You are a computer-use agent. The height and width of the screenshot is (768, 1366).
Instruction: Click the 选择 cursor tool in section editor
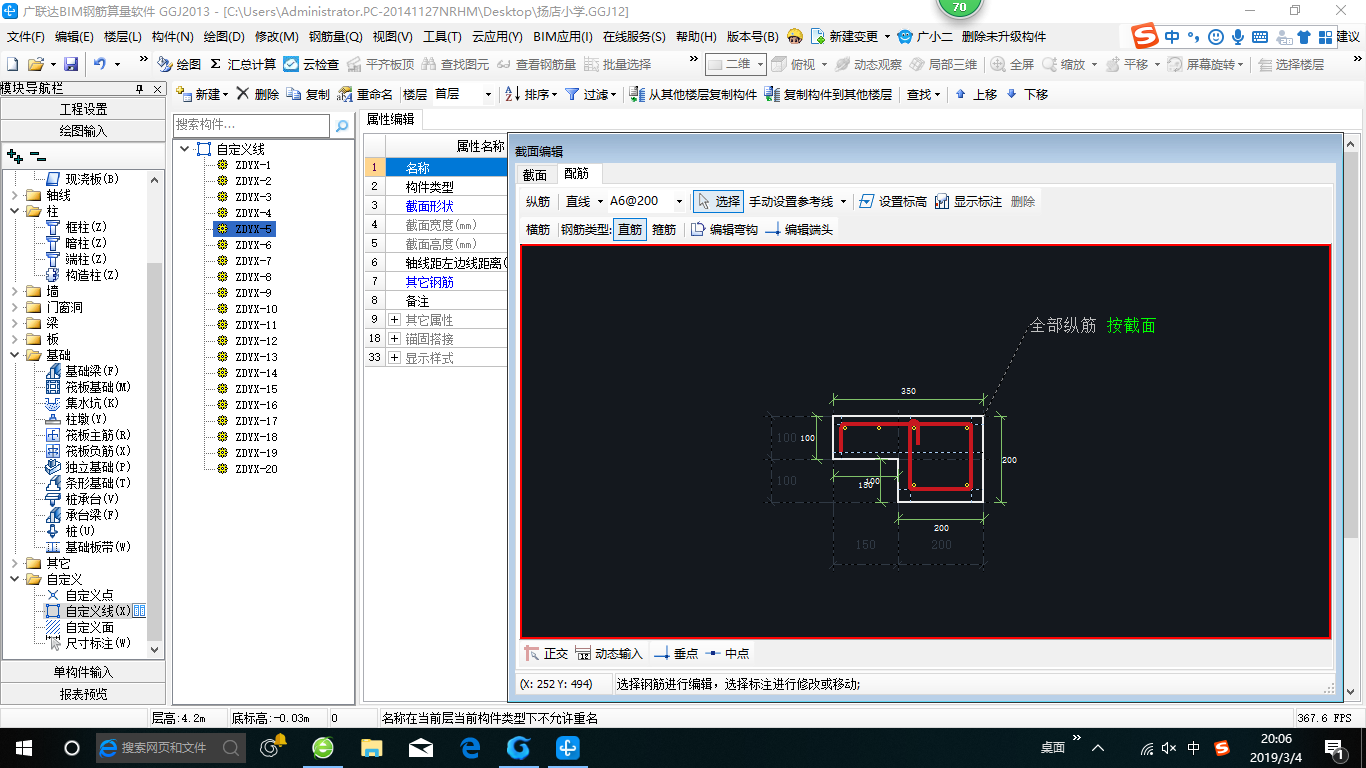718,201
